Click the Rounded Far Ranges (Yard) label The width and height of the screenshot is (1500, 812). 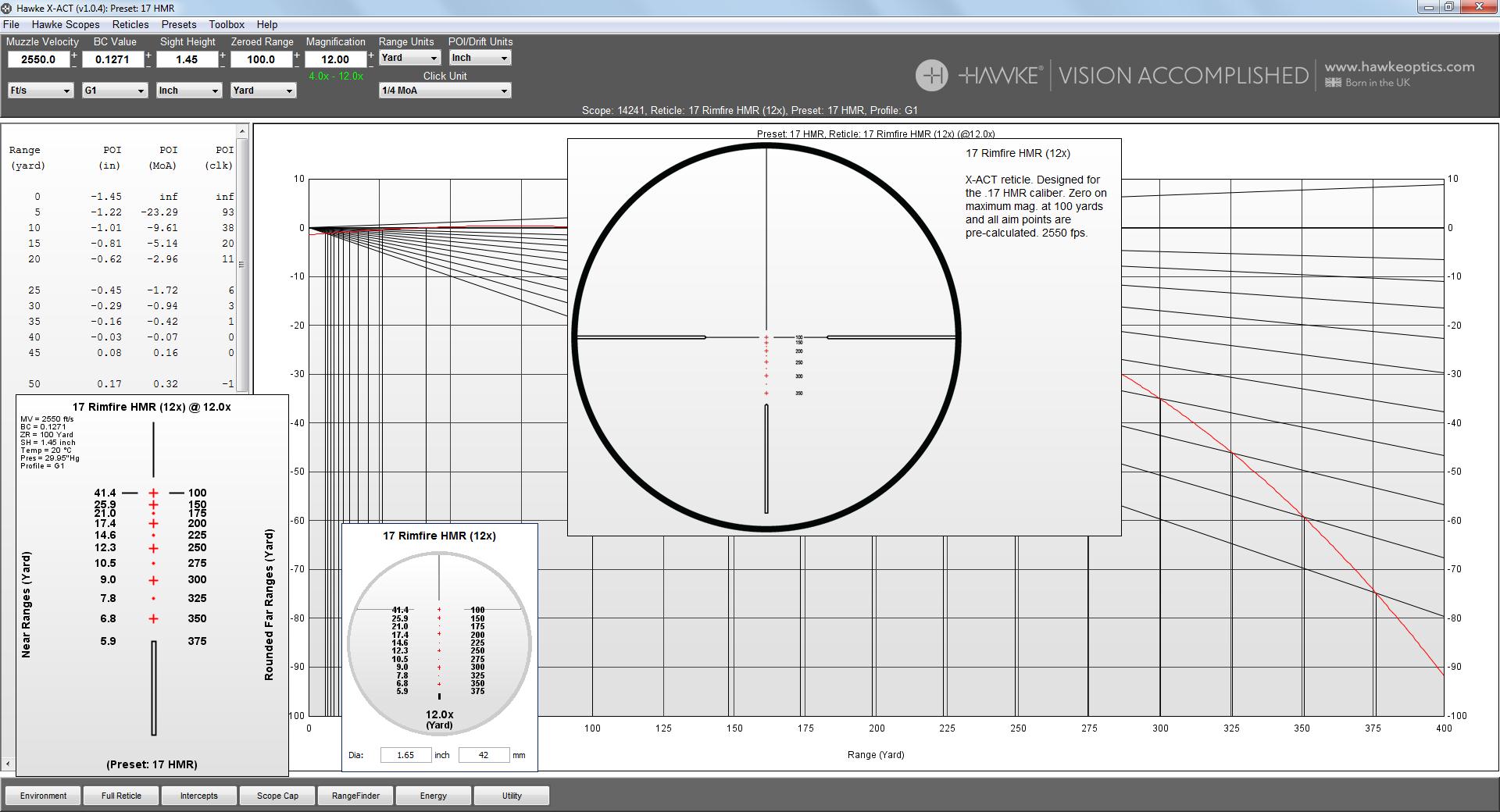[x=269, y=605]
